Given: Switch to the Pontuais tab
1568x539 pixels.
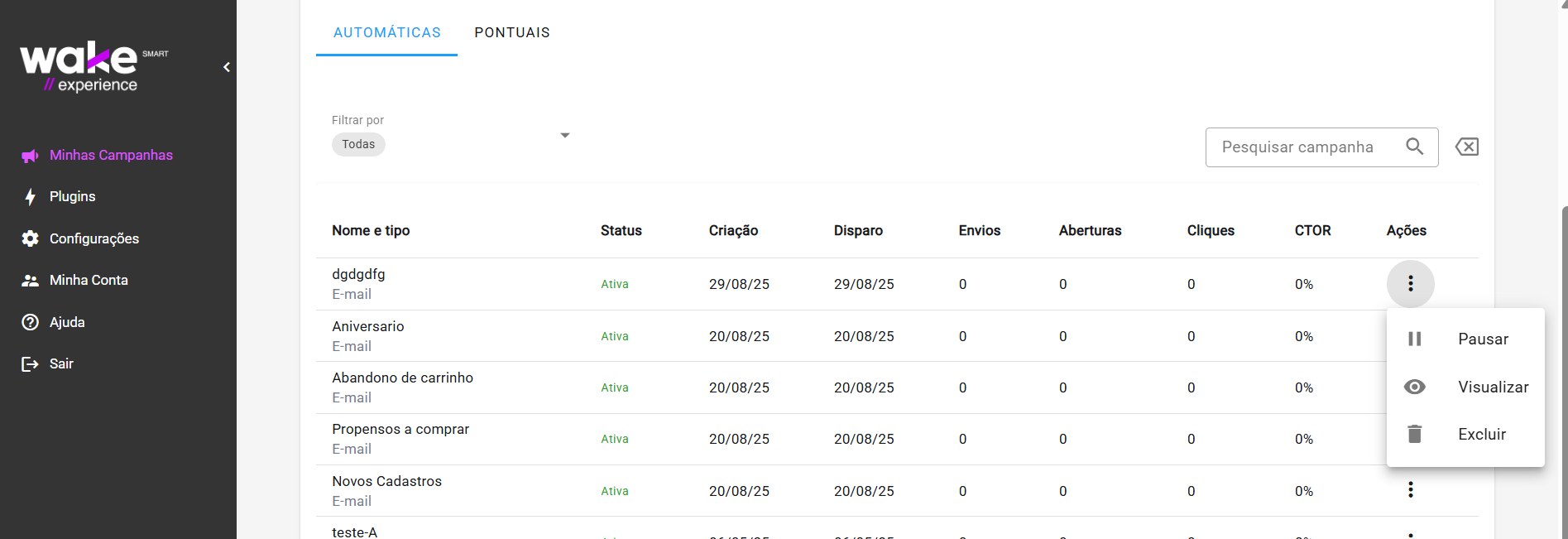Looking at the screenshot, I should click(512, 33).
